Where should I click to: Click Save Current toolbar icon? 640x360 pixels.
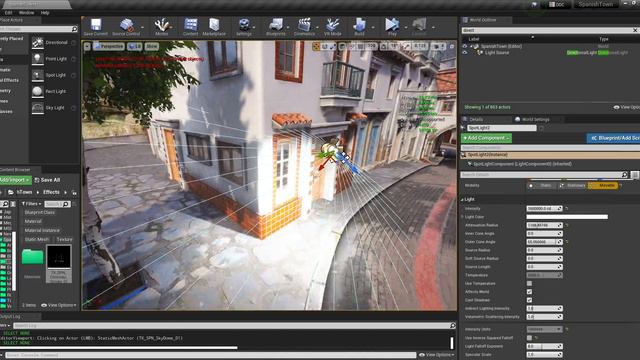pyautogui.click(x=96, y=27)
